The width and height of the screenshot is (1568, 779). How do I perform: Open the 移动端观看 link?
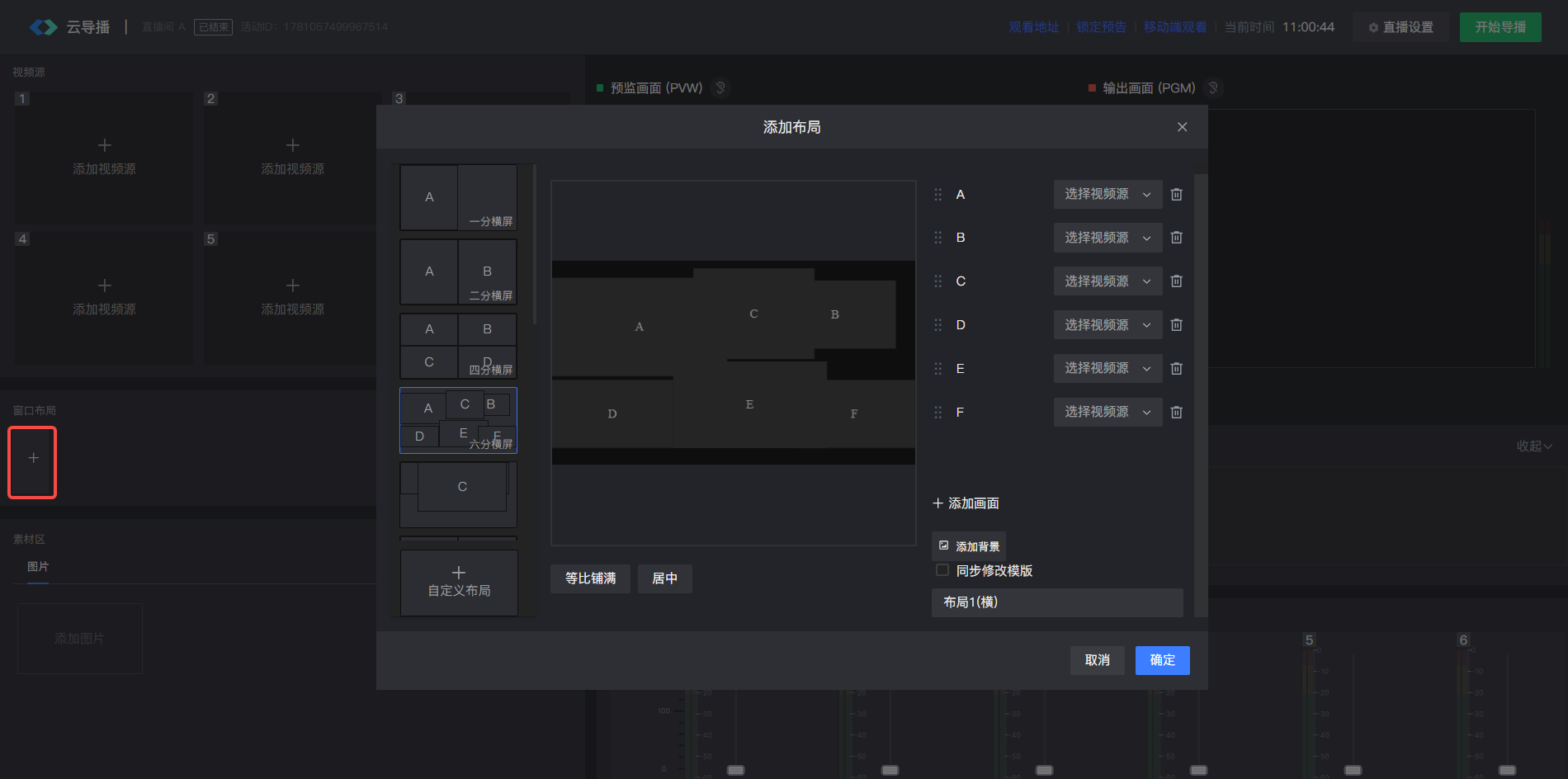click(x=1174, y=27)
